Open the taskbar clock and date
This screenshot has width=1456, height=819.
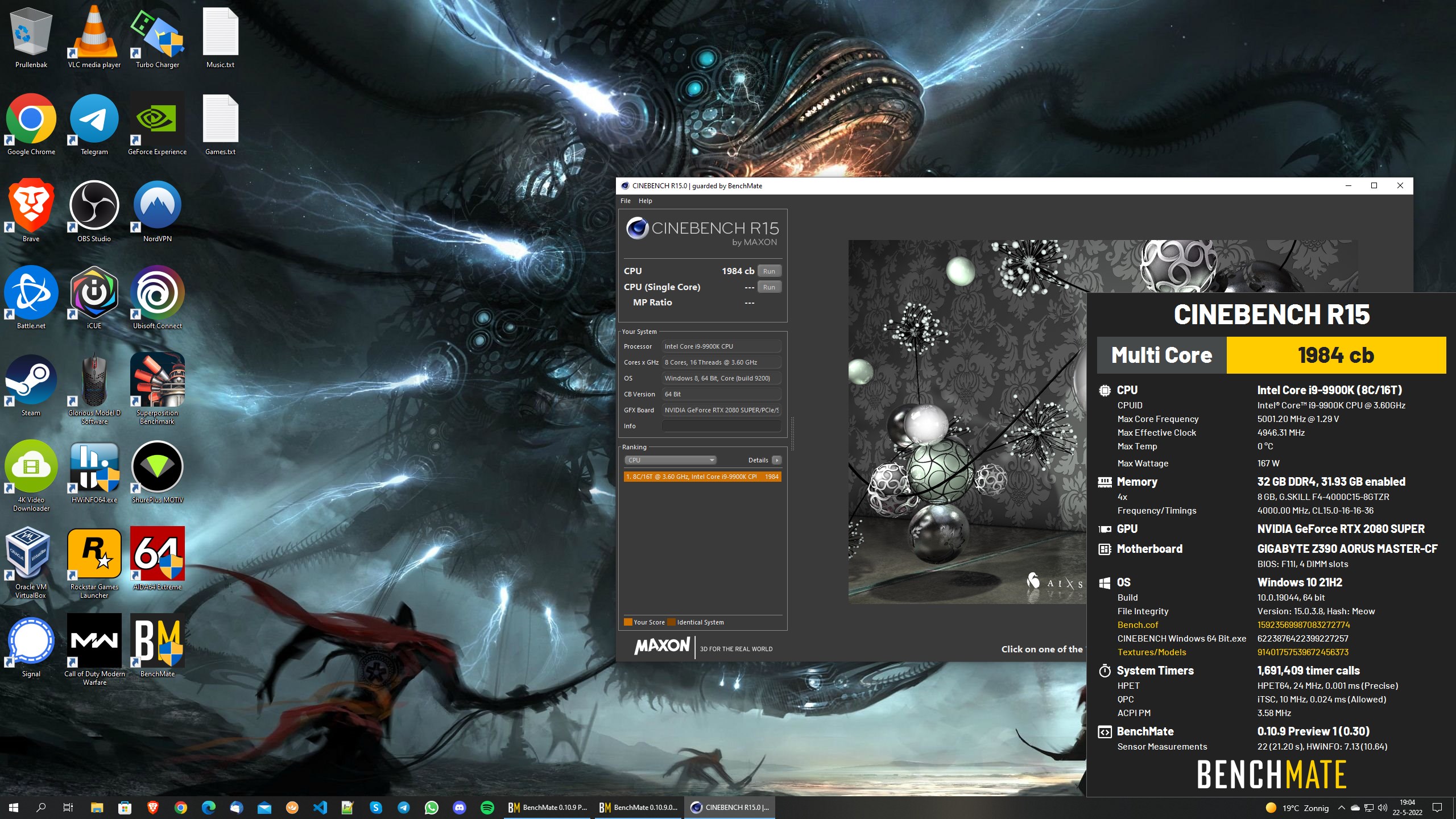(1407, 807)
